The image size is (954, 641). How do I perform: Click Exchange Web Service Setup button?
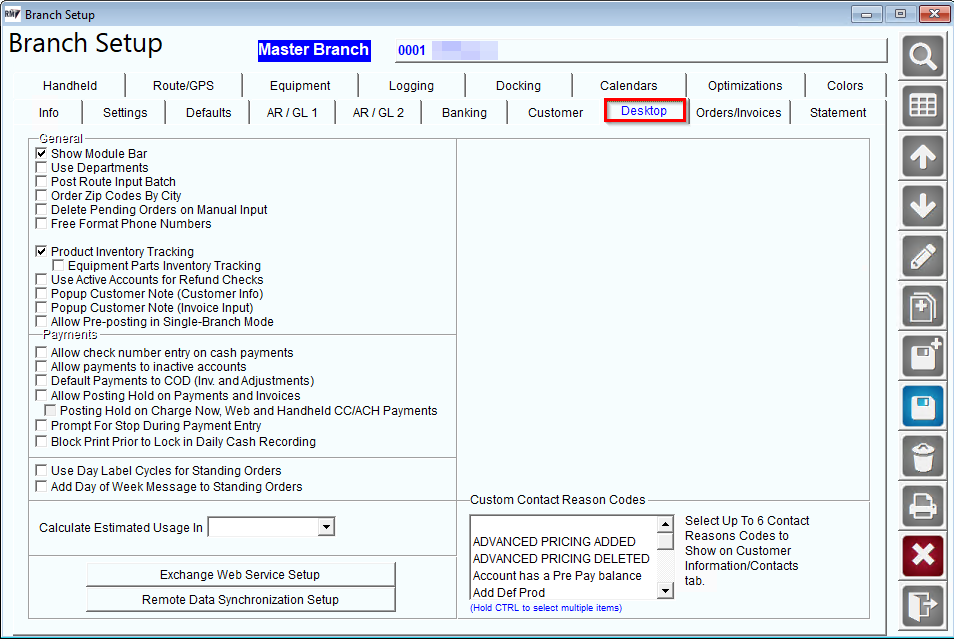240,575
